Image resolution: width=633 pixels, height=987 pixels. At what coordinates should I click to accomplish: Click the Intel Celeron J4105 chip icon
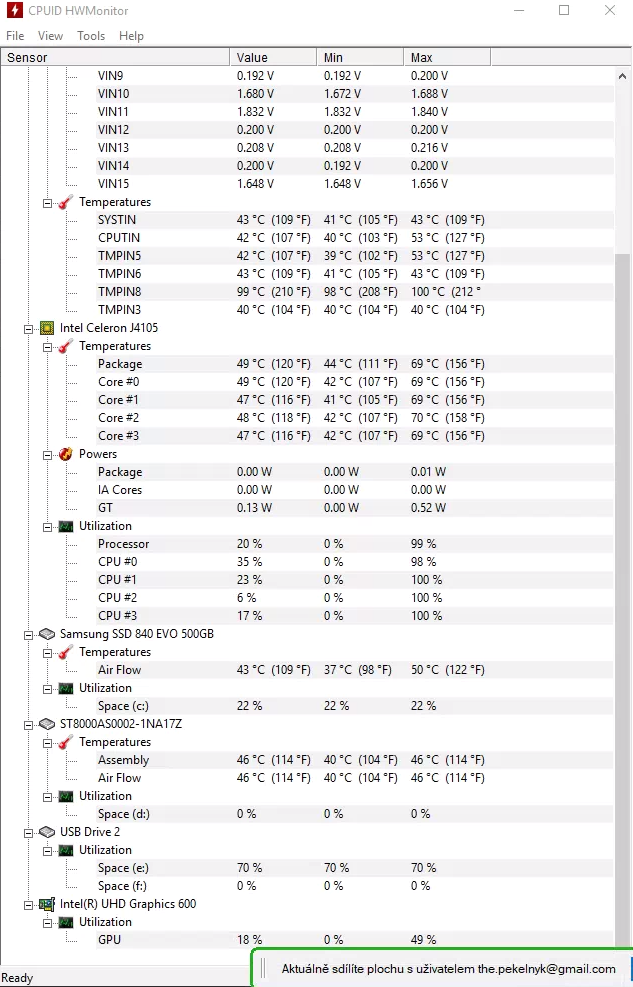coord(47,328)
